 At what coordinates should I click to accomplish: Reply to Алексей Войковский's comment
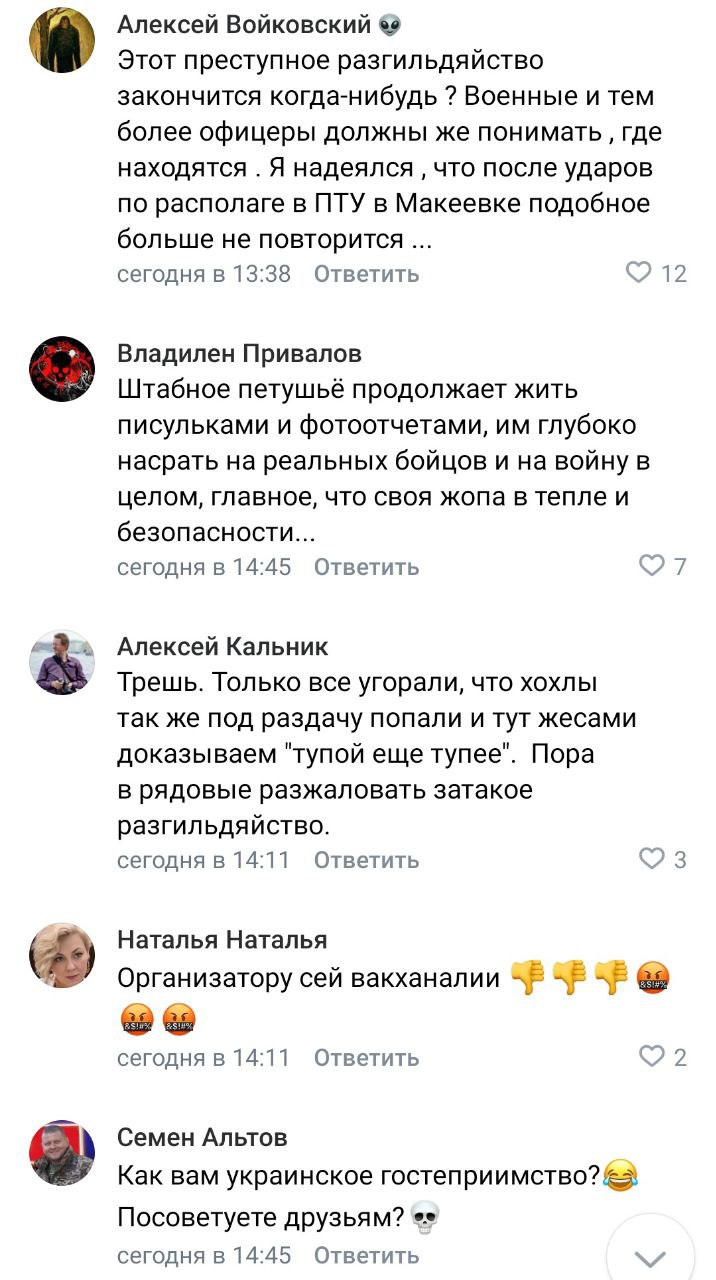[366, 274]
